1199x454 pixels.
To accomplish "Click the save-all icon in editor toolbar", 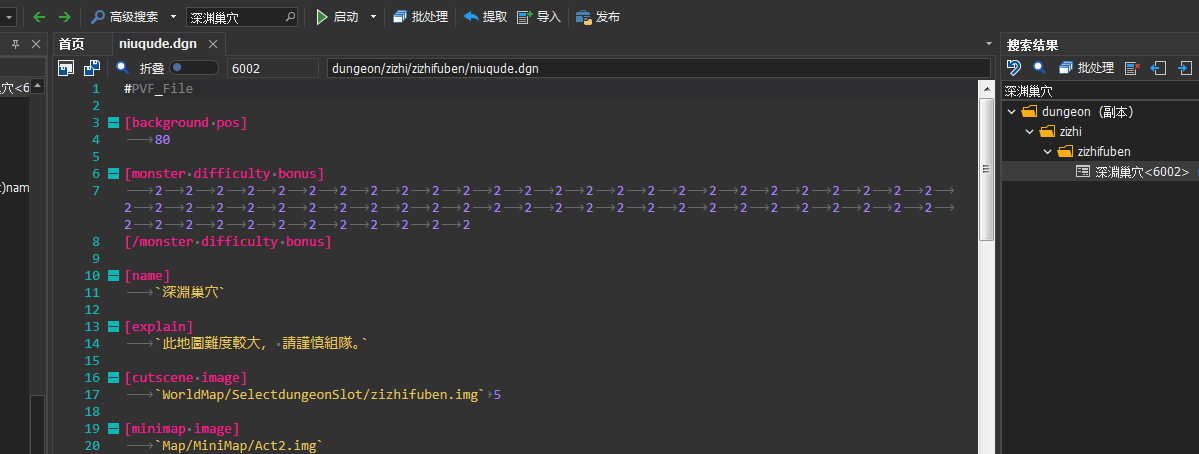I will coord(92,68).
